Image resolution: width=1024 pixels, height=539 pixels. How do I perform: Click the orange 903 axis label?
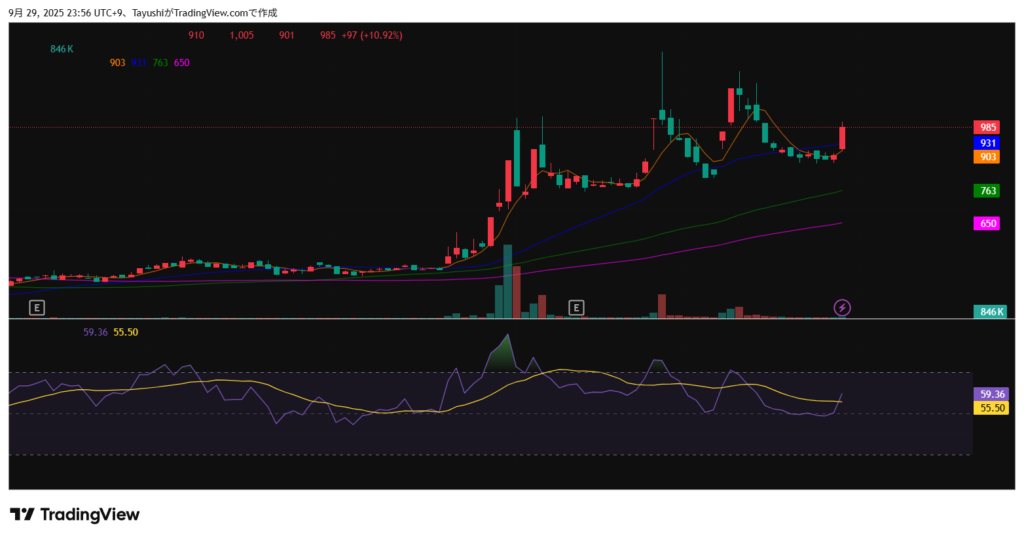(988, 157)
